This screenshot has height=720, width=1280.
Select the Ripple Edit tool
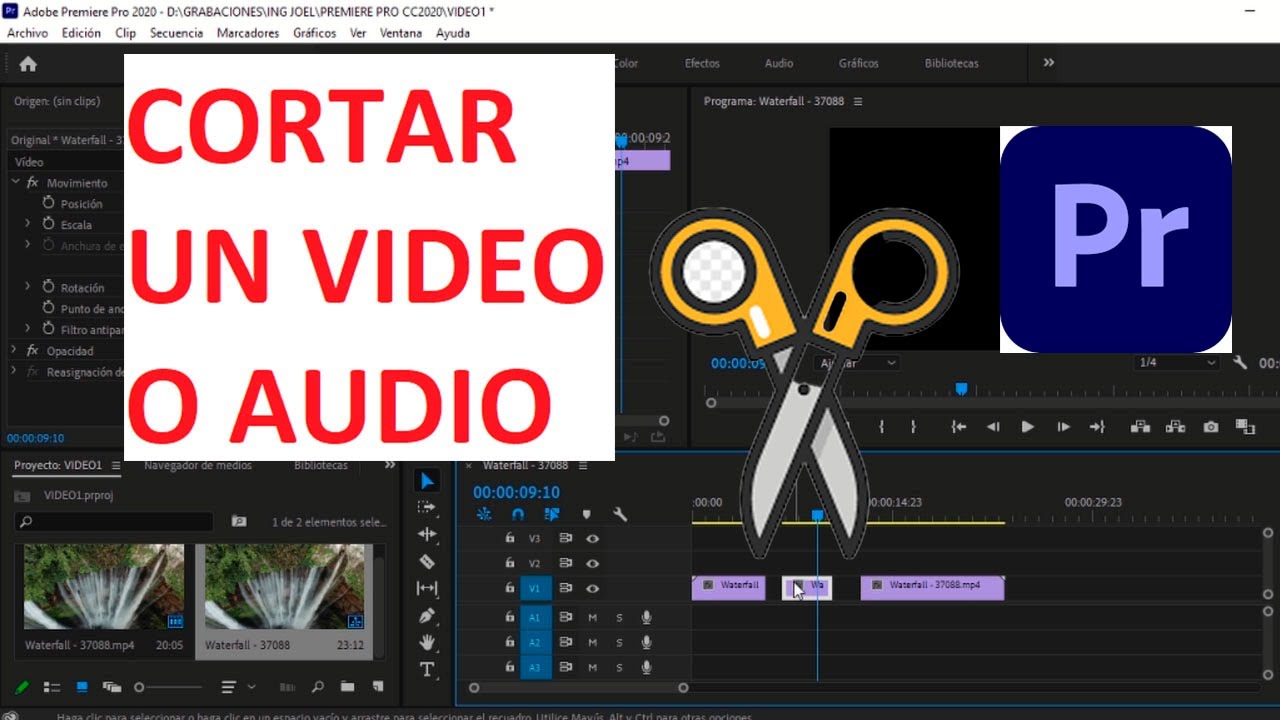(427, 535)
